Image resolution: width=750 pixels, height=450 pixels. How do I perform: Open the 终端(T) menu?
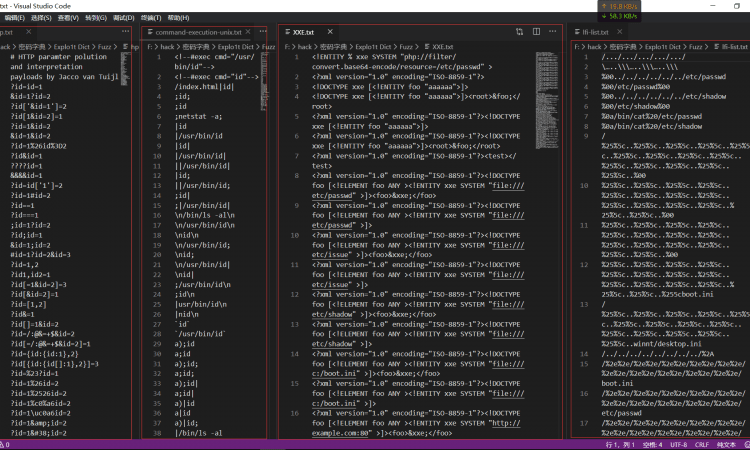click(x=151, y=18)
